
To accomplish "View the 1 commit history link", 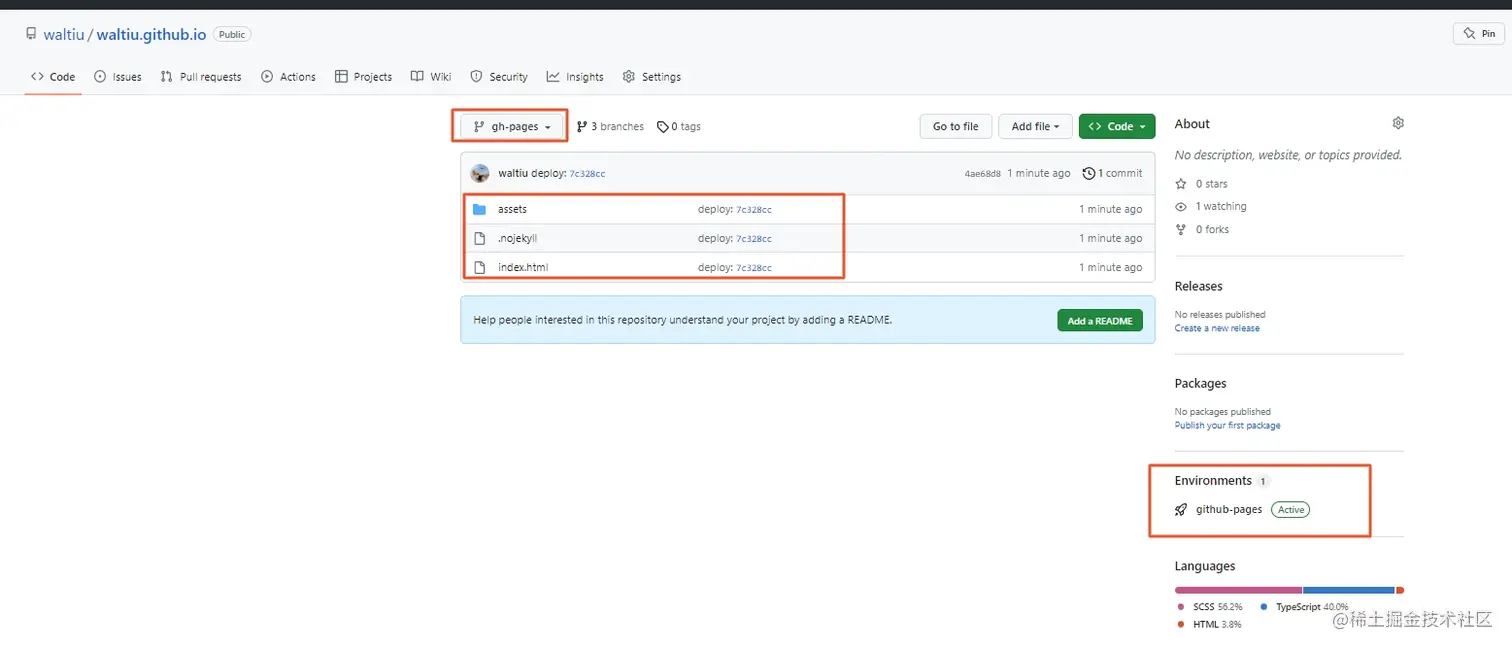I will 1112,173.
